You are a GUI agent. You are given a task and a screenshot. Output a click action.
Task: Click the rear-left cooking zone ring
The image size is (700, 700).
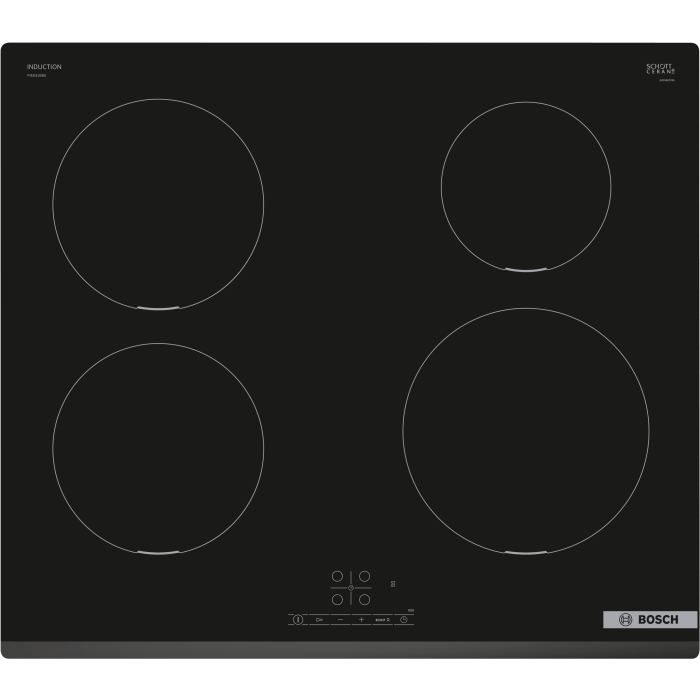click(x=158, y=203)
